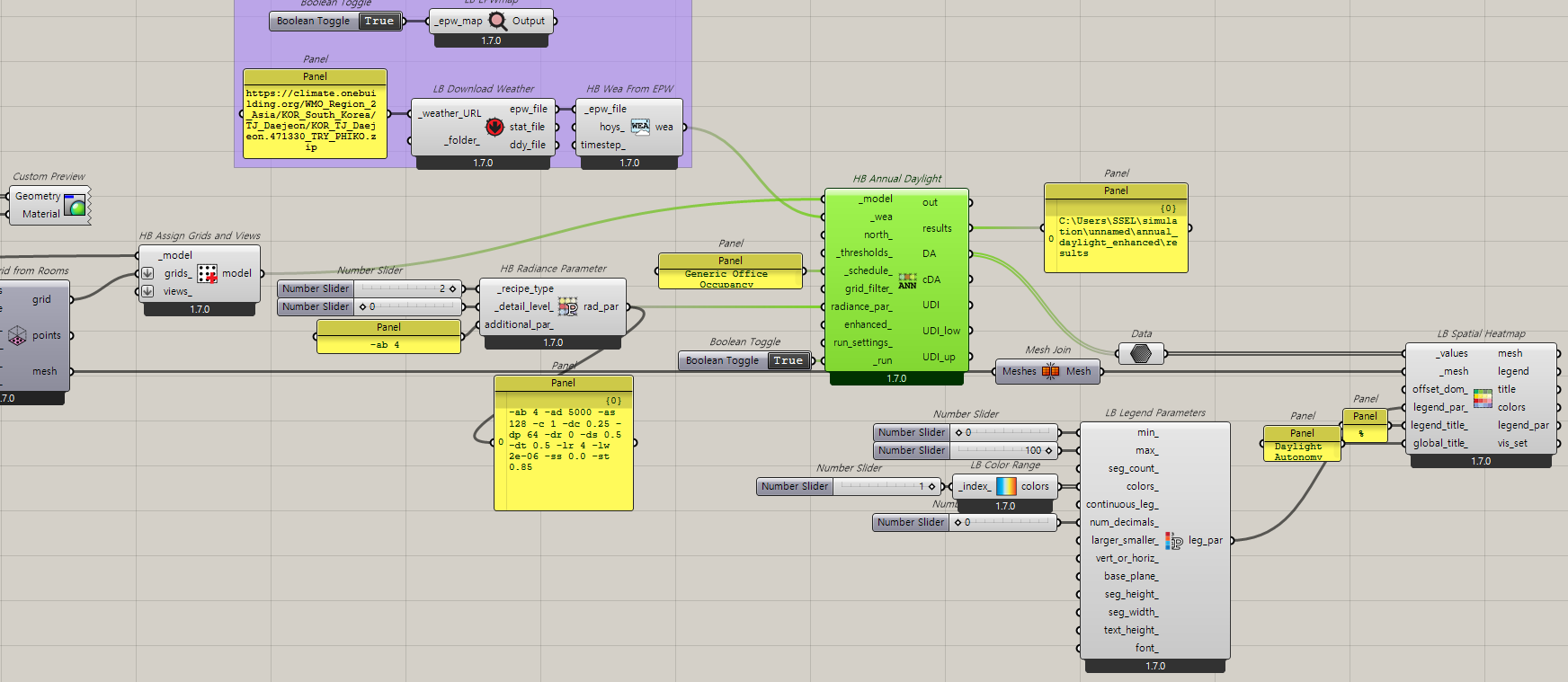Click the additional_par_ input label
This screenshot has width=1568, height=682.
click(x=519, y=325)
